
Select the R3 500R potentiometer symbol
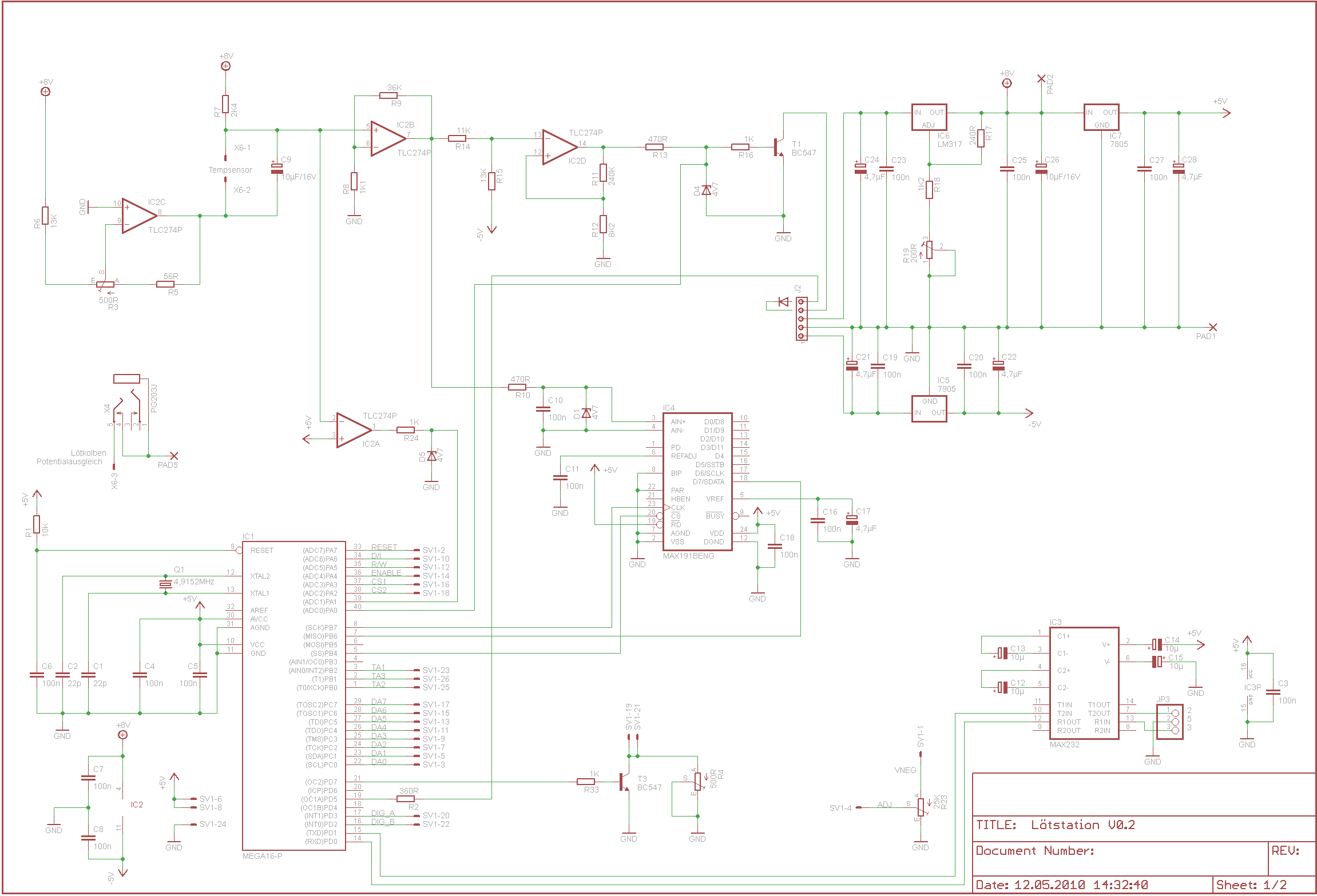click(x=105, y=284)
